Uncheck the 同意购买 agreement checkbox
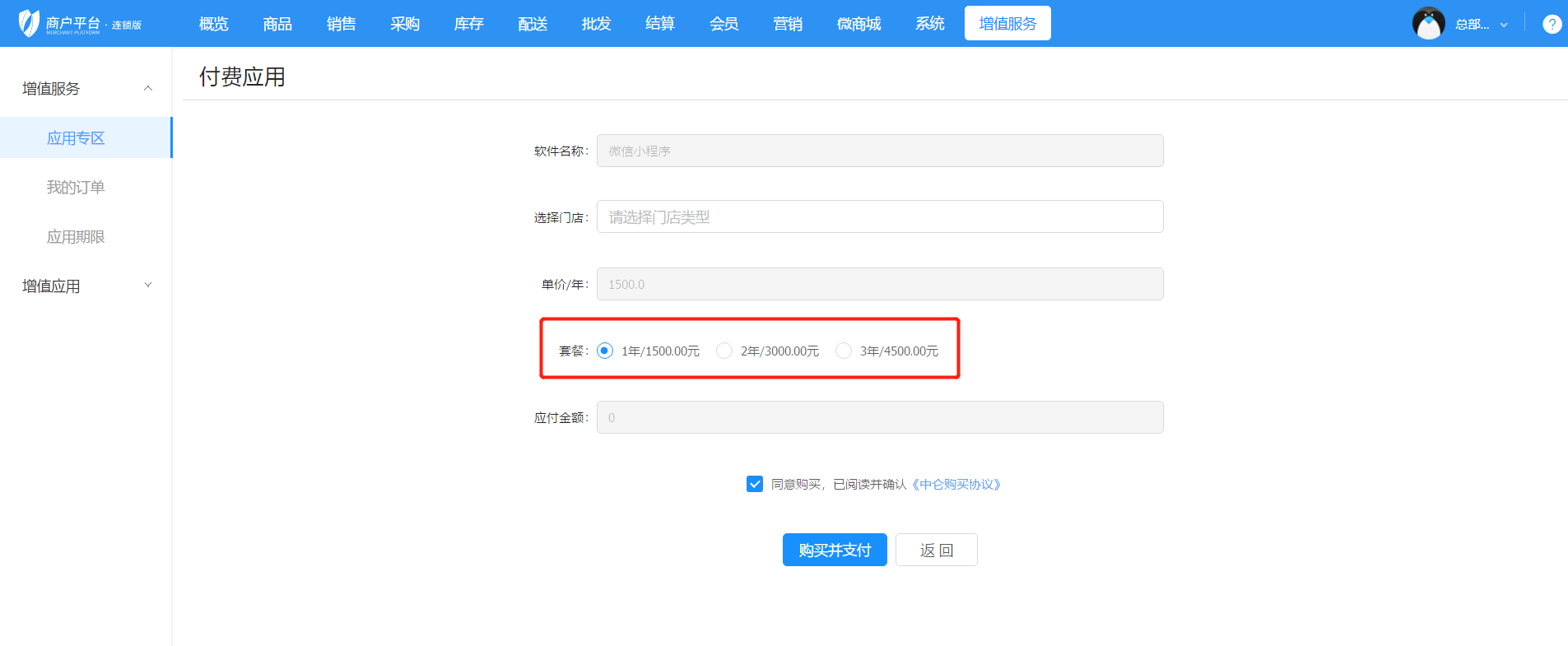 [755, 484]
